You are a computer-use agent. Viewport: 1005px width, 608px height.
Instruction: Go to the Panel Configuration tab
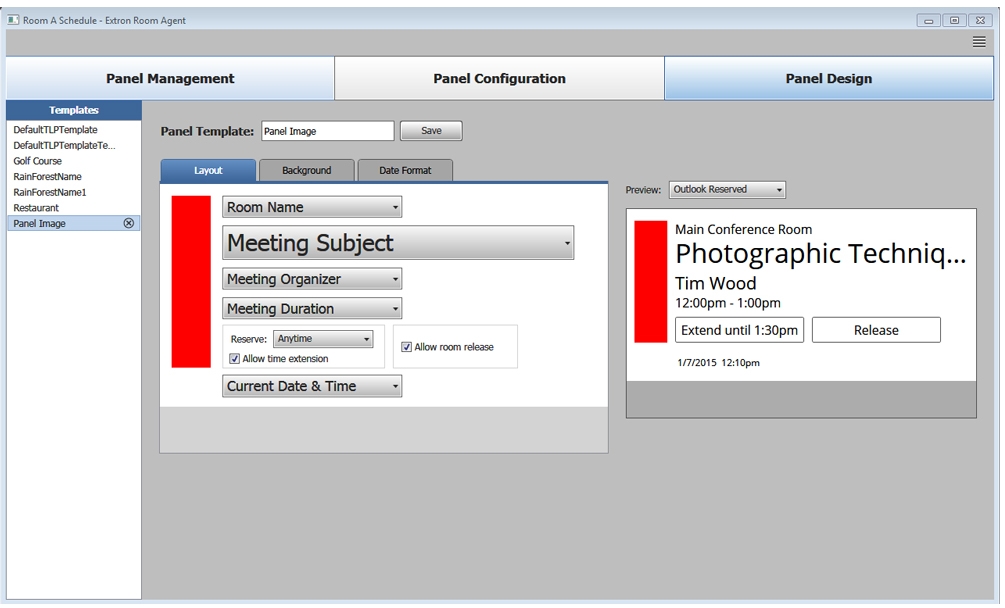(499, 79)
